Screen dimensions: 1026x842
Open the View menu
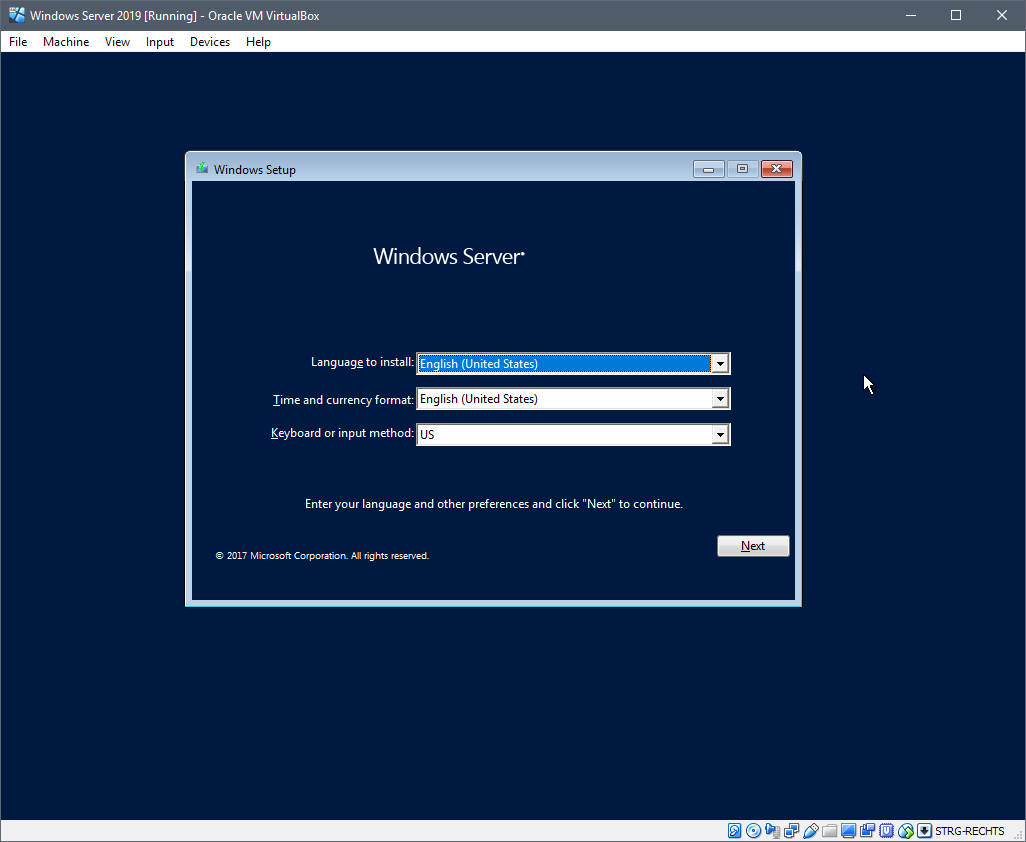[x=117, y=42]
